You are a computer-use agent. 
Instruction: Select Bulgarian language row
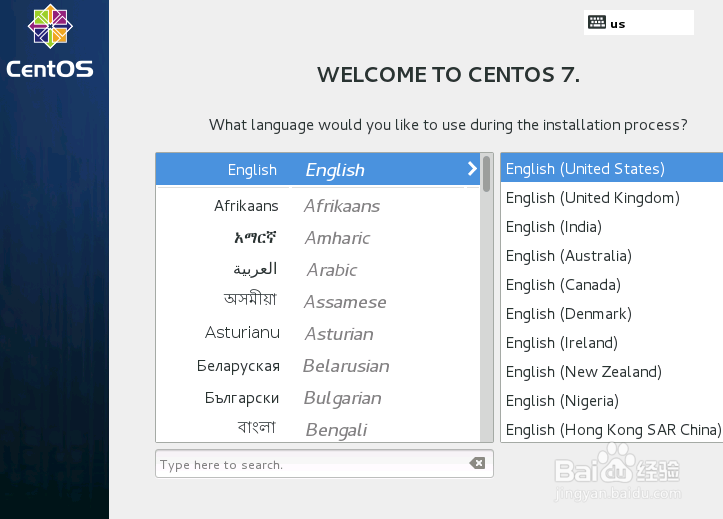coord(318,397)
